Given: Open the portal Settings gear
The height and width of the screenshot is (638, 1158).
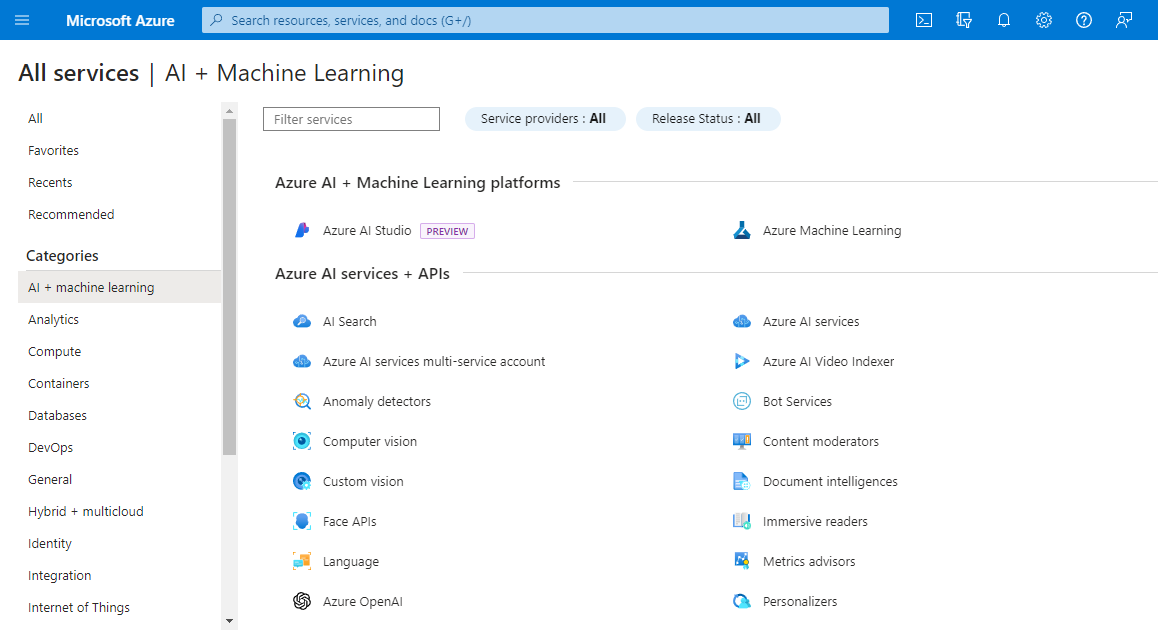Looking at the screenshot, I should coord(1043,19).
